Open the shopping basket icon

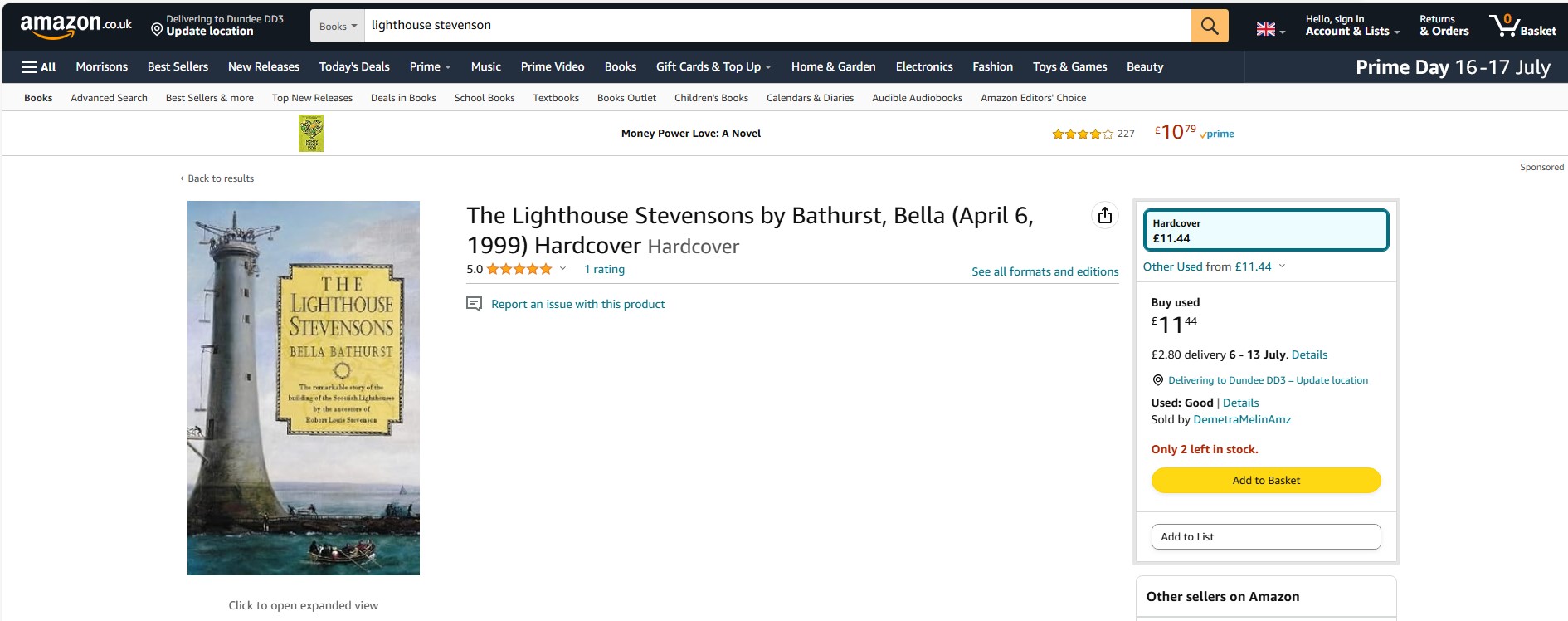pyautogui.click(x=1523, y=26)
